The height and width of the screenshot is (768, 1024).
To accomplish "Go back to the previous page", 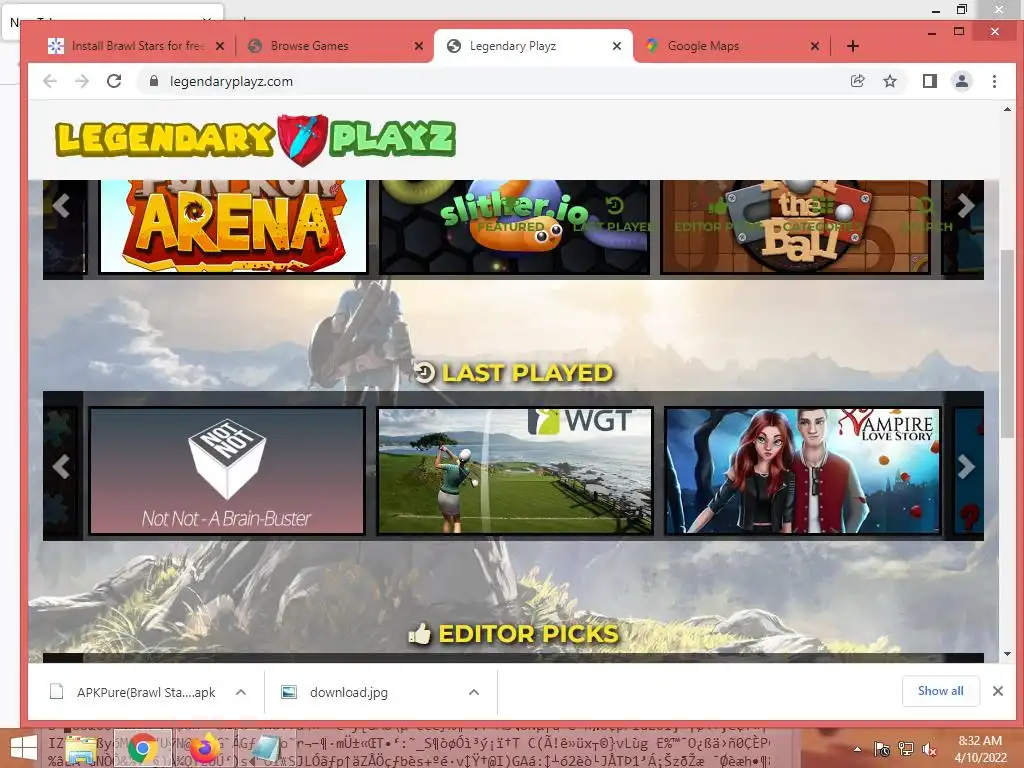I will click(50, 81).
